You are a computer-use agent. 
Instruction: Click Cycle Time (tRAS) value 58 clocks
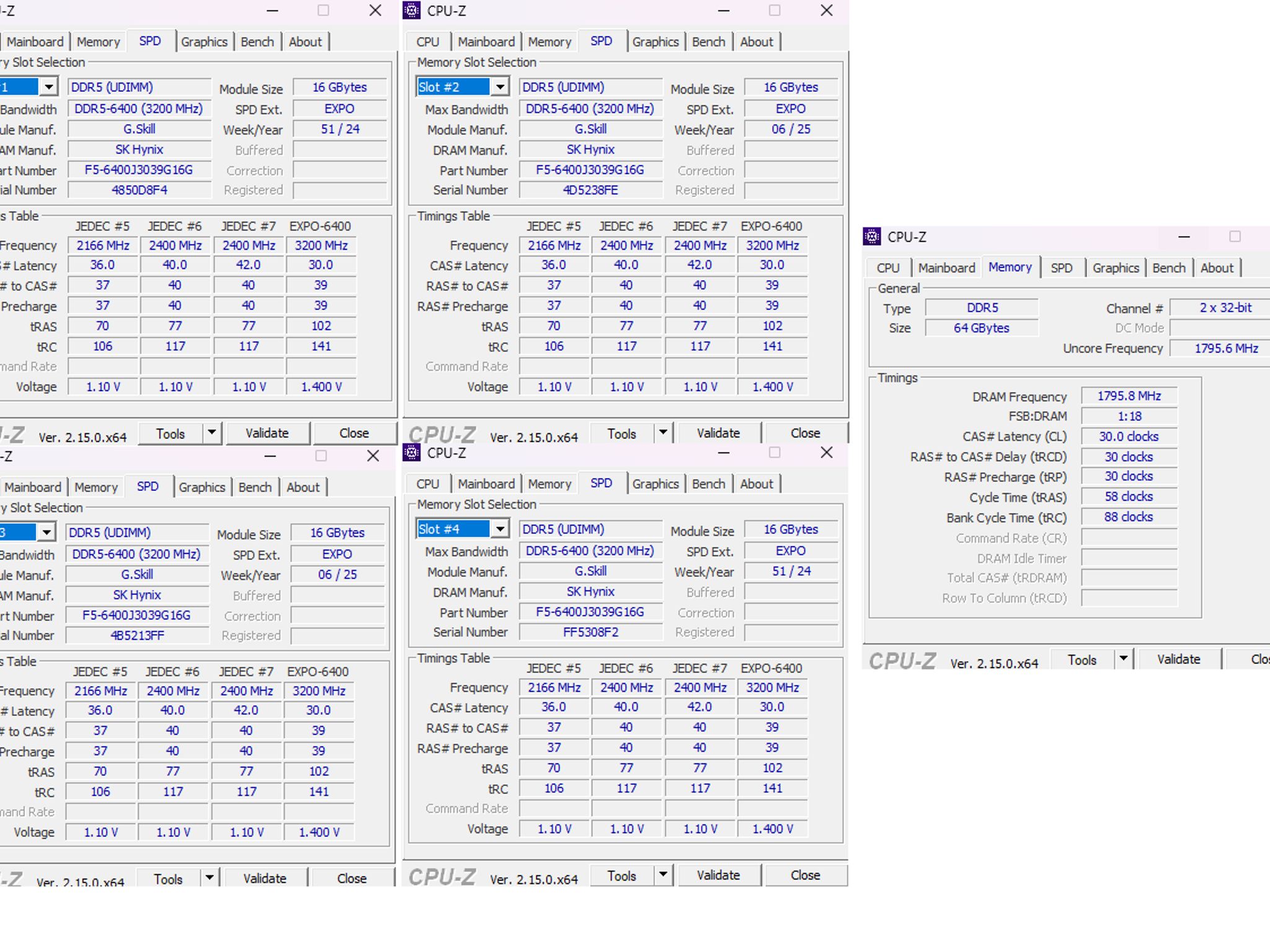pos(1129,496)
